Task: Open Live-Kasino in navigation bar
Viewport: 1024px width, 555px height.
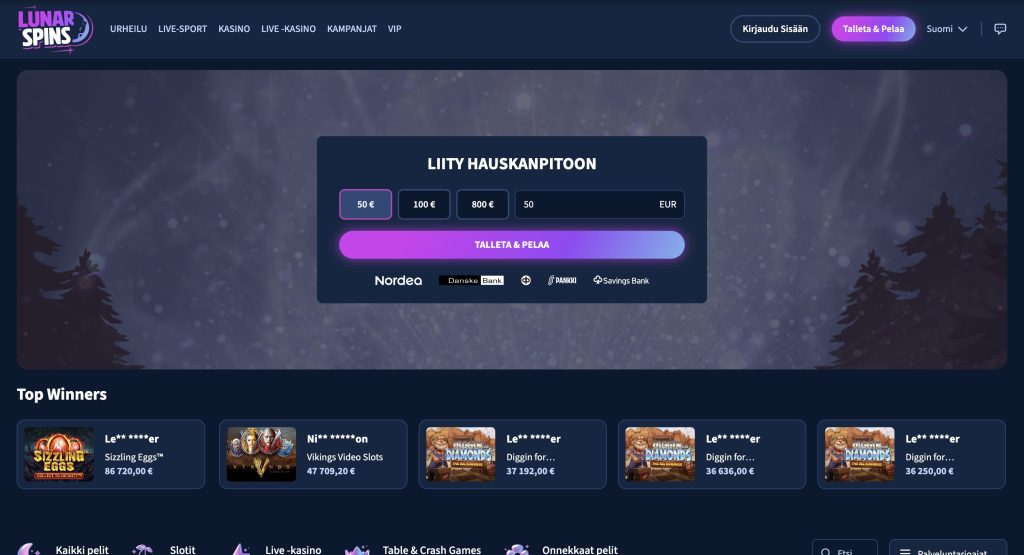Action: [x=288, y=29]
